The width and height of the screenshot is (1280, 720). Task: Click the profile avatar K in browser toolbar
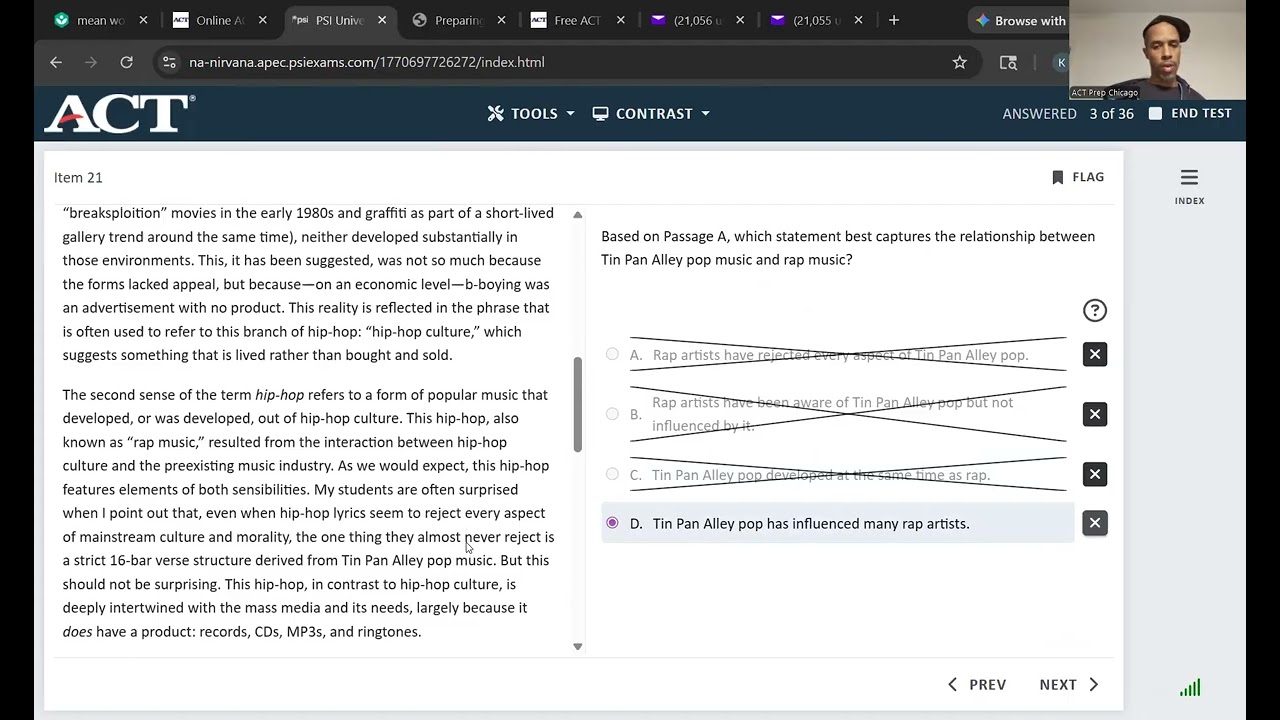(1061, 62)
